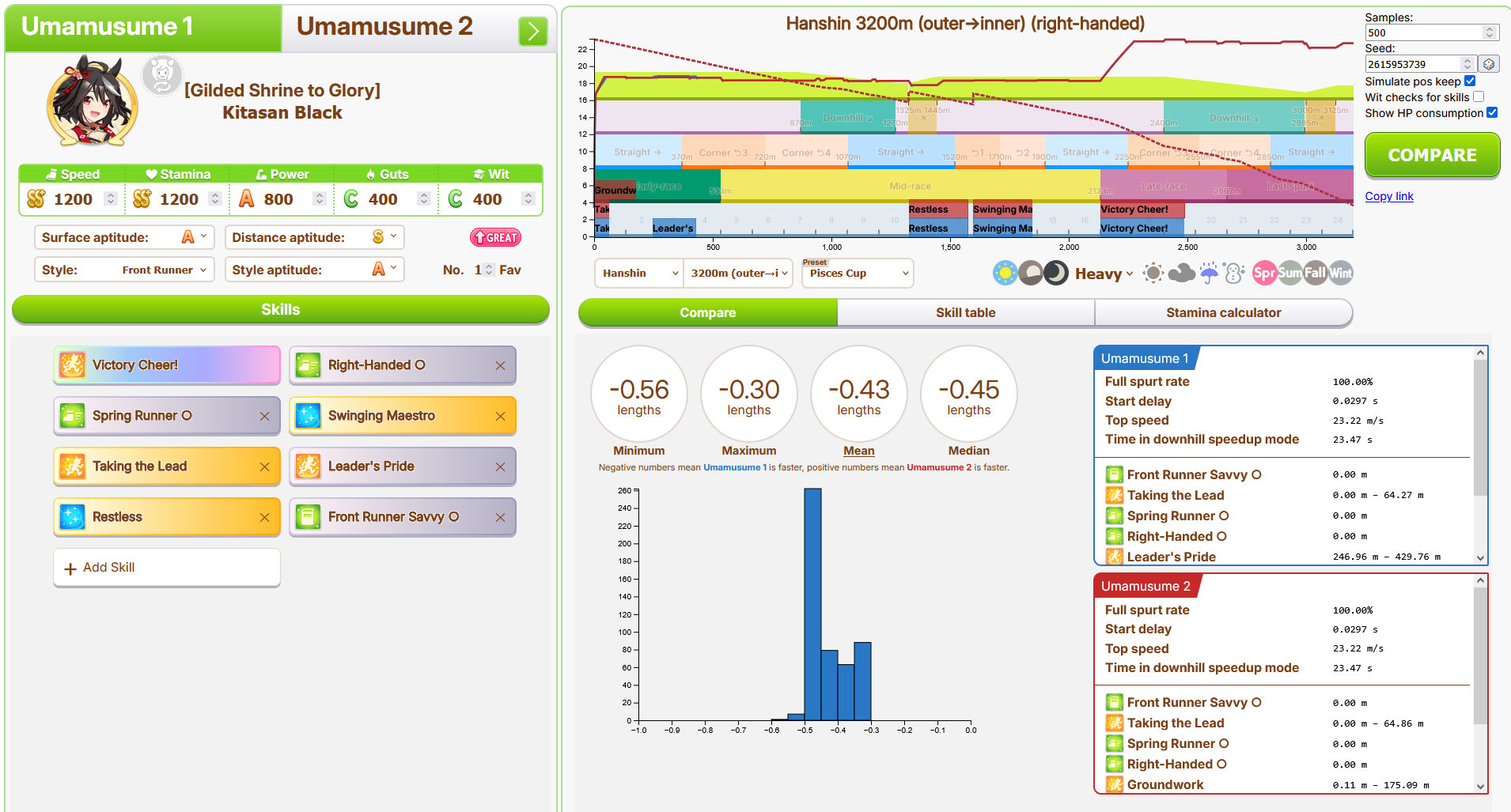Click the Victory Cheer! card in Skills list

tap(167, 365)
